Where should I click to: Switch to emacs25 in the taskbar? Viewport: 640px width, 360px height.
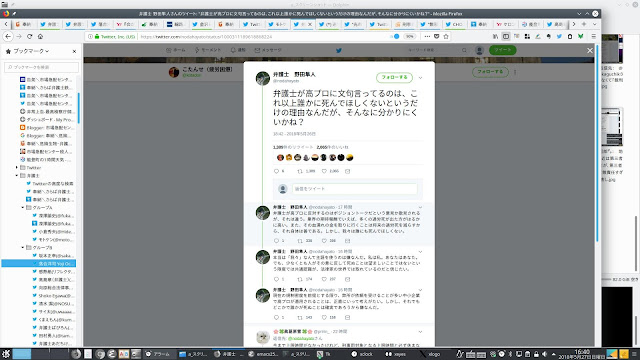pyautogui.click(x=262, y=354)
